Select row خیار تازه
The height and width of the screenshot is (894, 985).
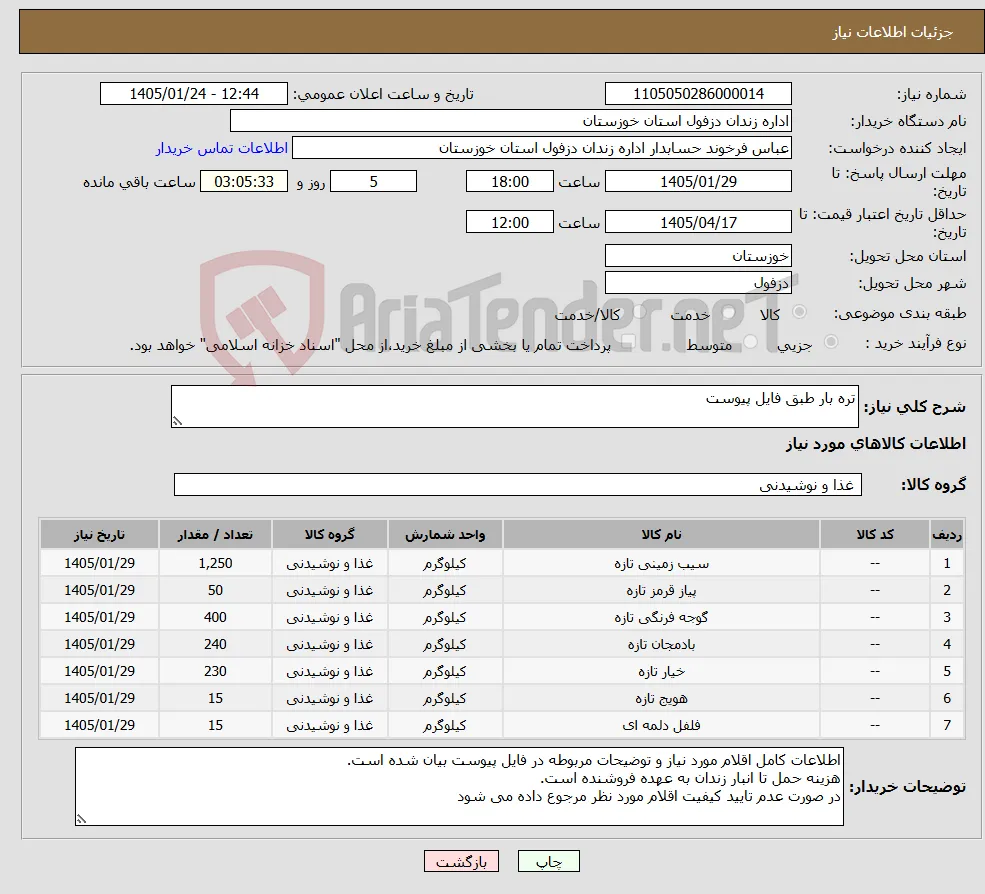[x=502, y=672]
